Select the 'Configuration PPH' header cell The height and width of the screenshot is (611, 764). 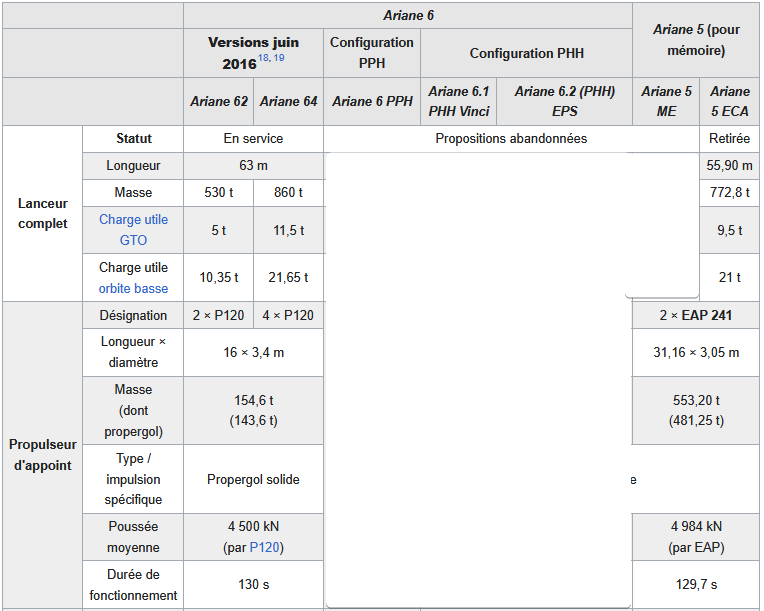click(372, 52)
